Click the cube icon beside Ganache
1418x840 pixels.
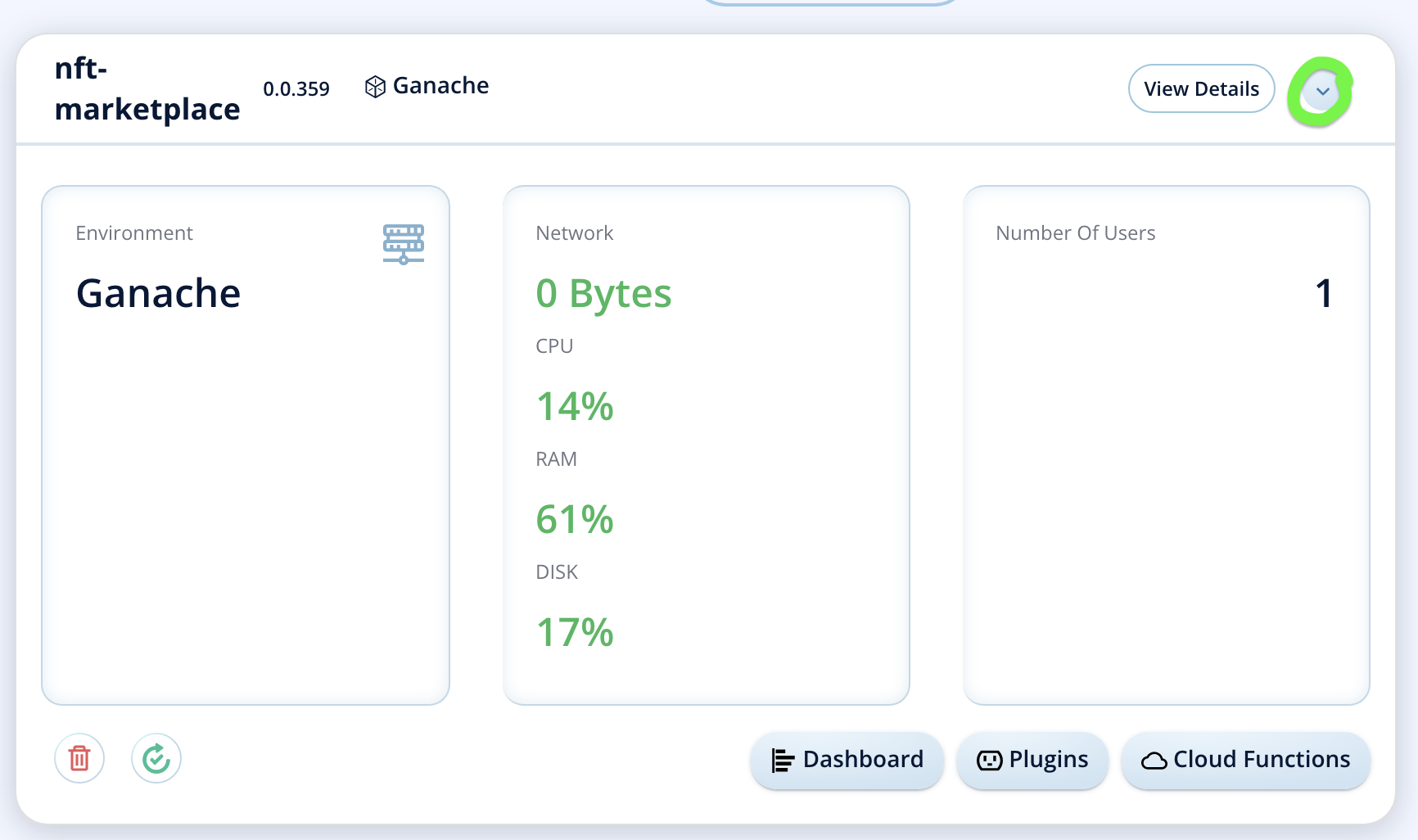(x=375, y=87)
